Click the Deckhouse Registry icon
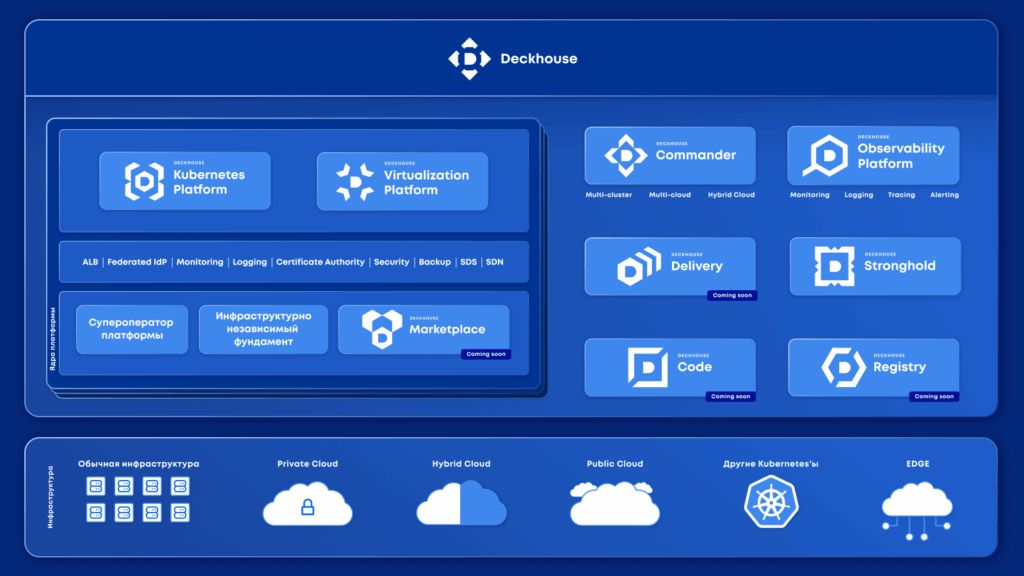Image resolution: width=1024 pixels, height=576 pixels. [843, 367]
